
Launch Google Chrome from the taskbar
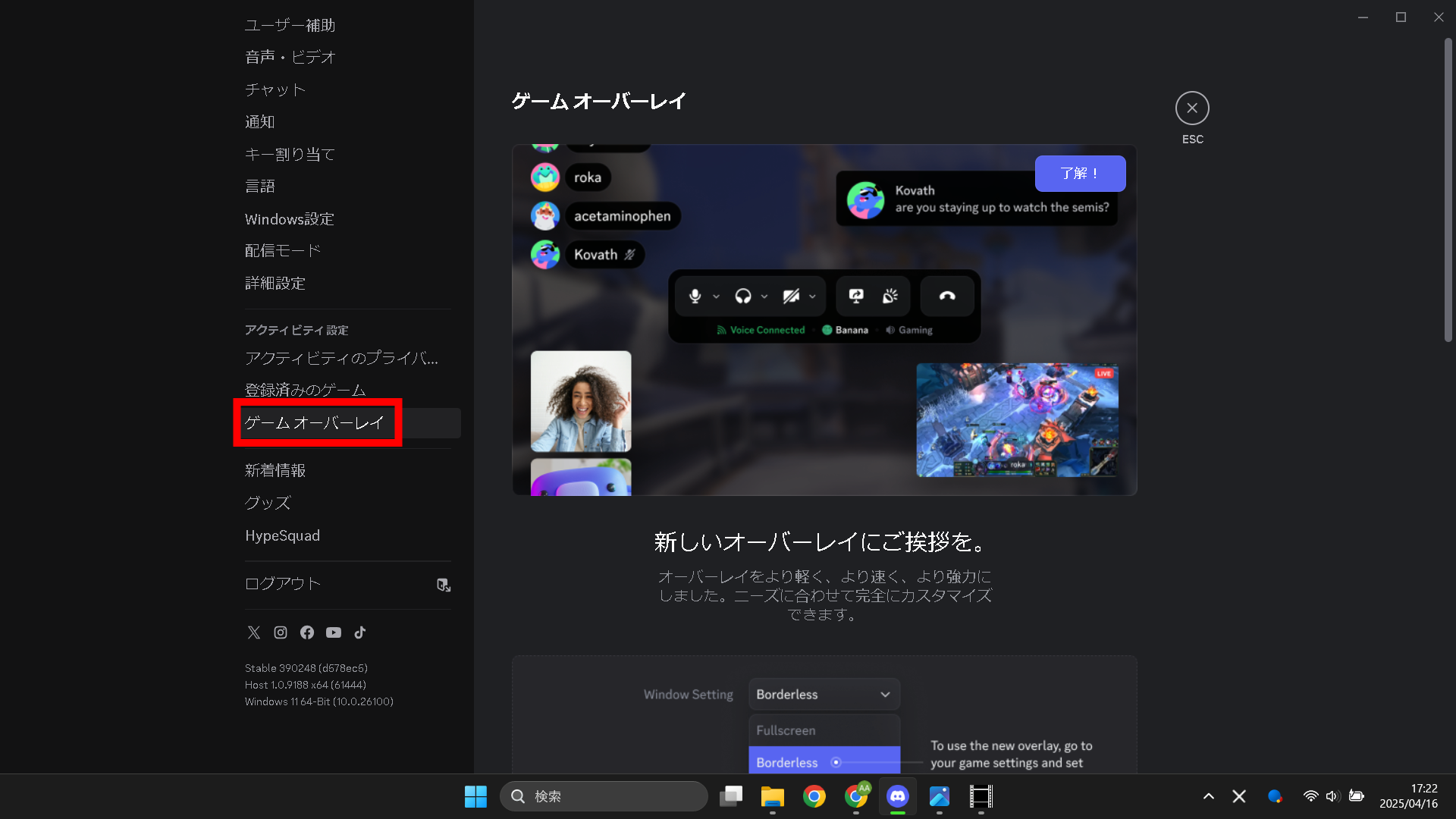pyautogui.click(x=814, y=796)
